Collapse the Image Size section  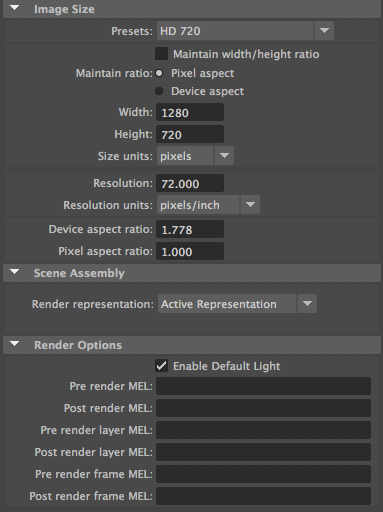pos(14,8)
